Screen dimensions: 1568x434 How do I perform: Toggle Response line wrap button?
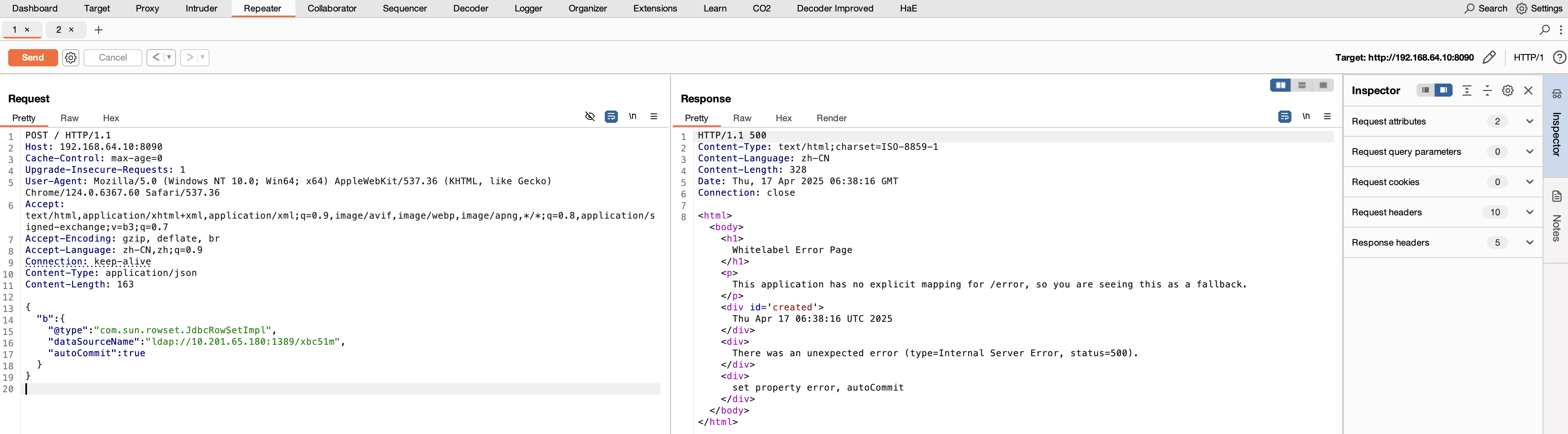point(1284,116)
